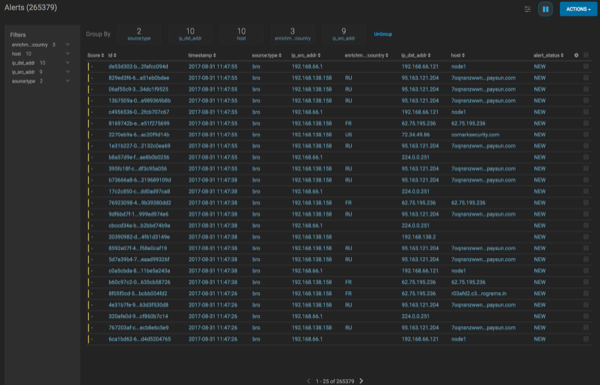Group alerts by source:type
This screenshot has height=385, width=600.
(x=139, y=34)
